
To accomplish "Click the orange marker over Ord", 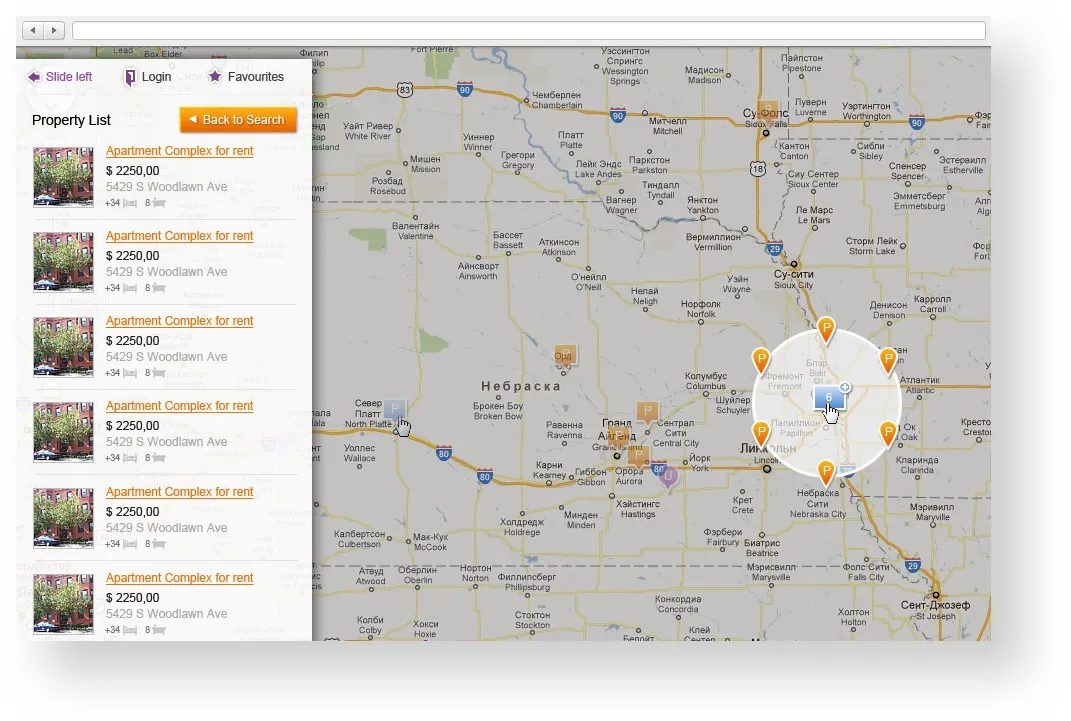I will click(x=565, y=355).
